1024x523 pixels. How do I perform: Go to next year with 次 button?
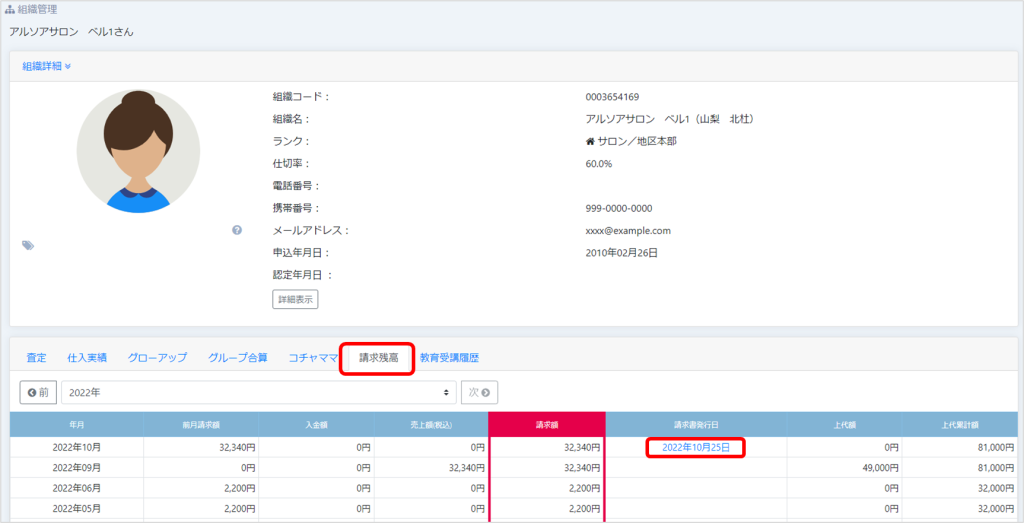[x=480, y=393]
